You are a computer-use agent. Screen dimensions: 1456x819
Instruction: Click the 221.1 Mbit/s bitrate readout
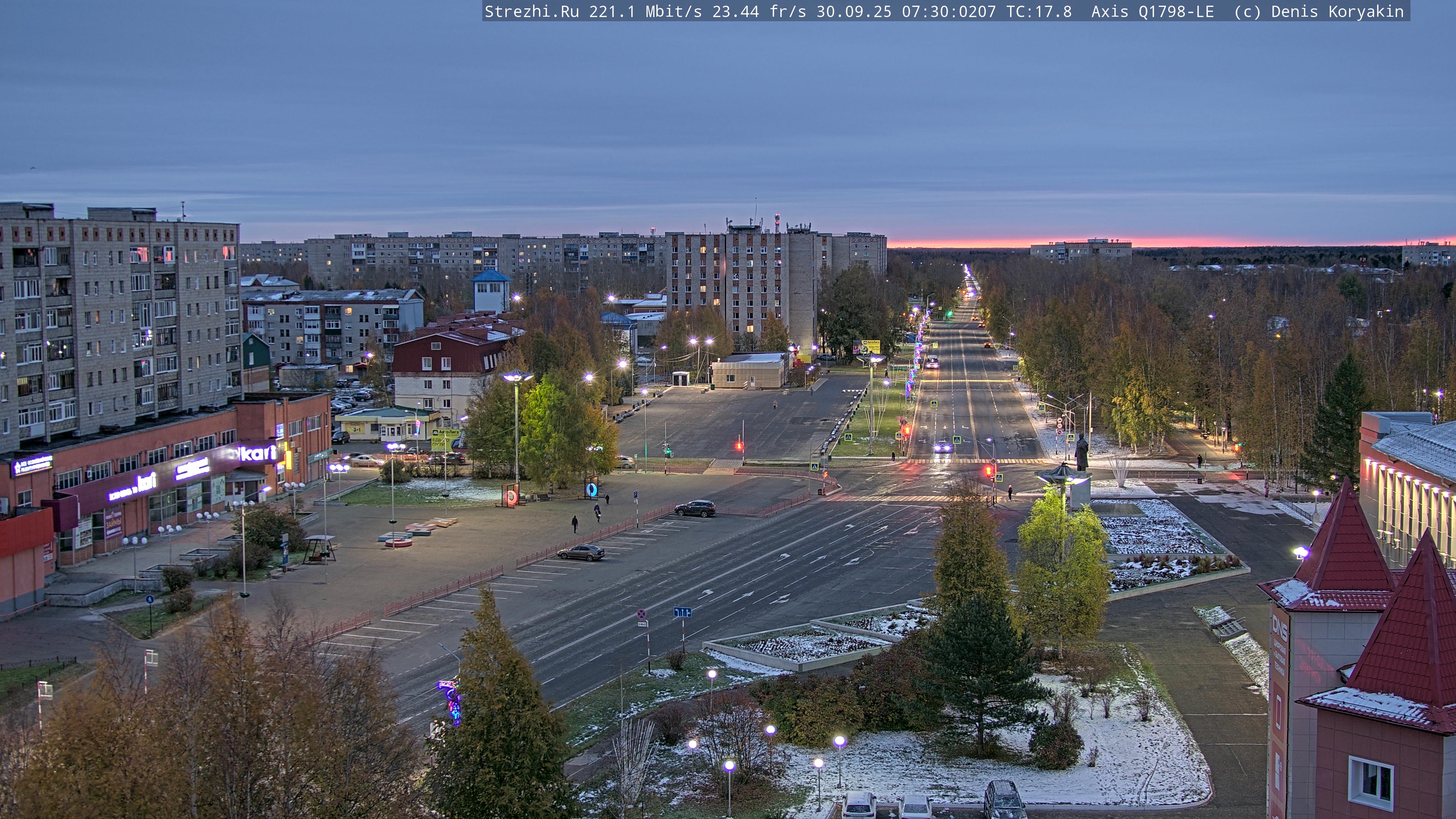[645, 12]
